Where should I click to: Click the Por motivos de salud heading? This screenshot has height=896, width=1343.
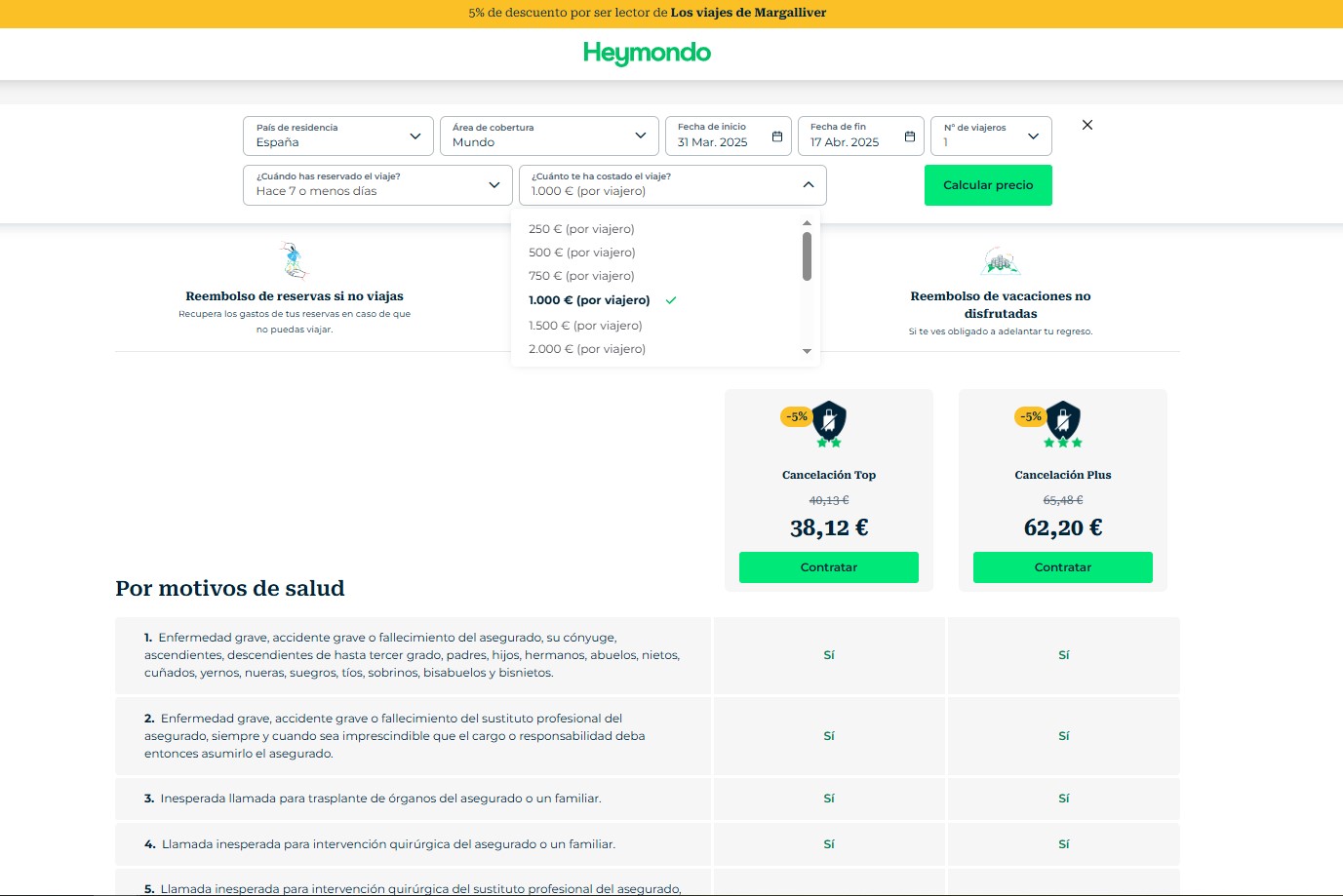(230, 588)
